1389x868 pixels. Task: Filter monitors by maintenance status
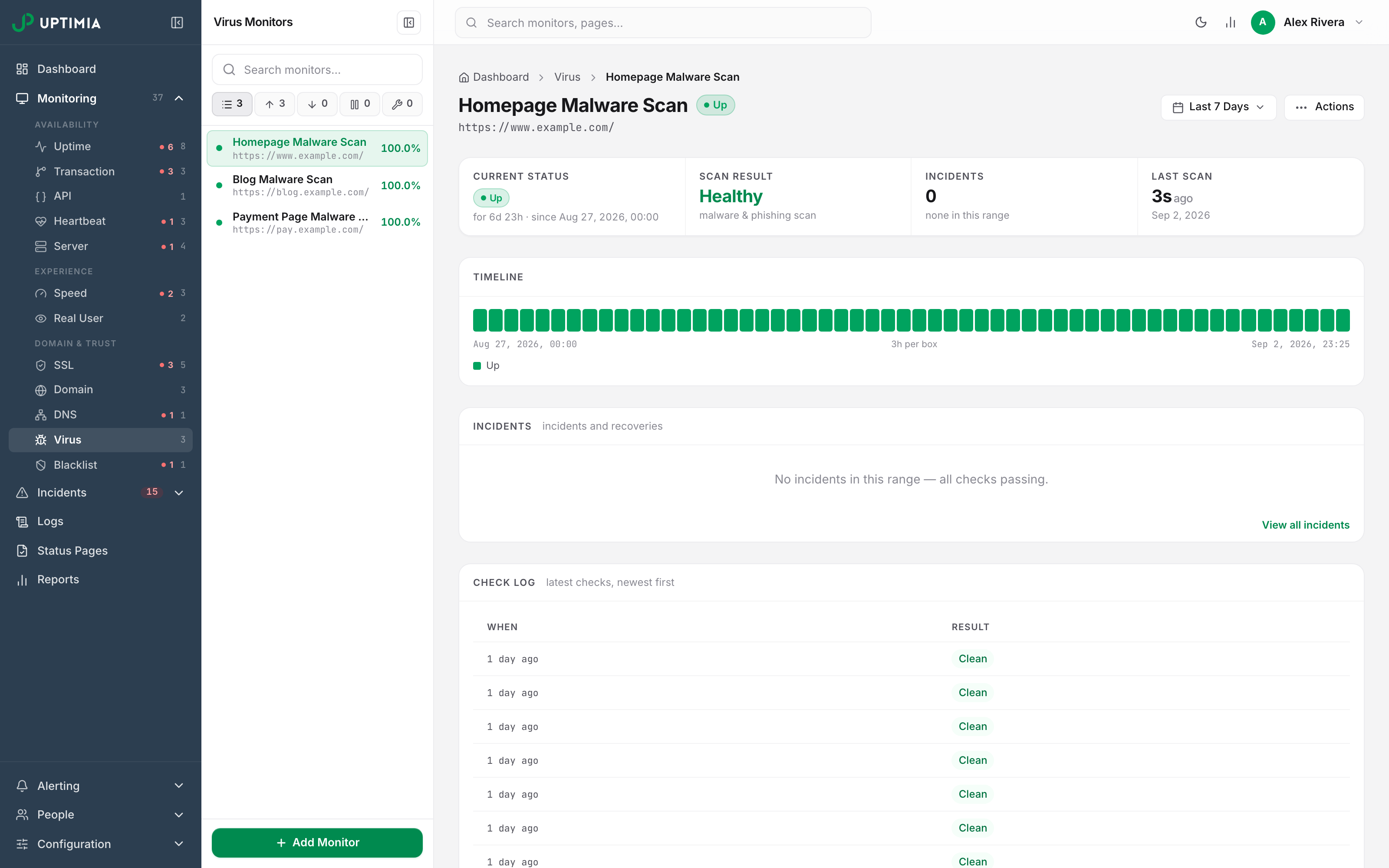[402, 104]
